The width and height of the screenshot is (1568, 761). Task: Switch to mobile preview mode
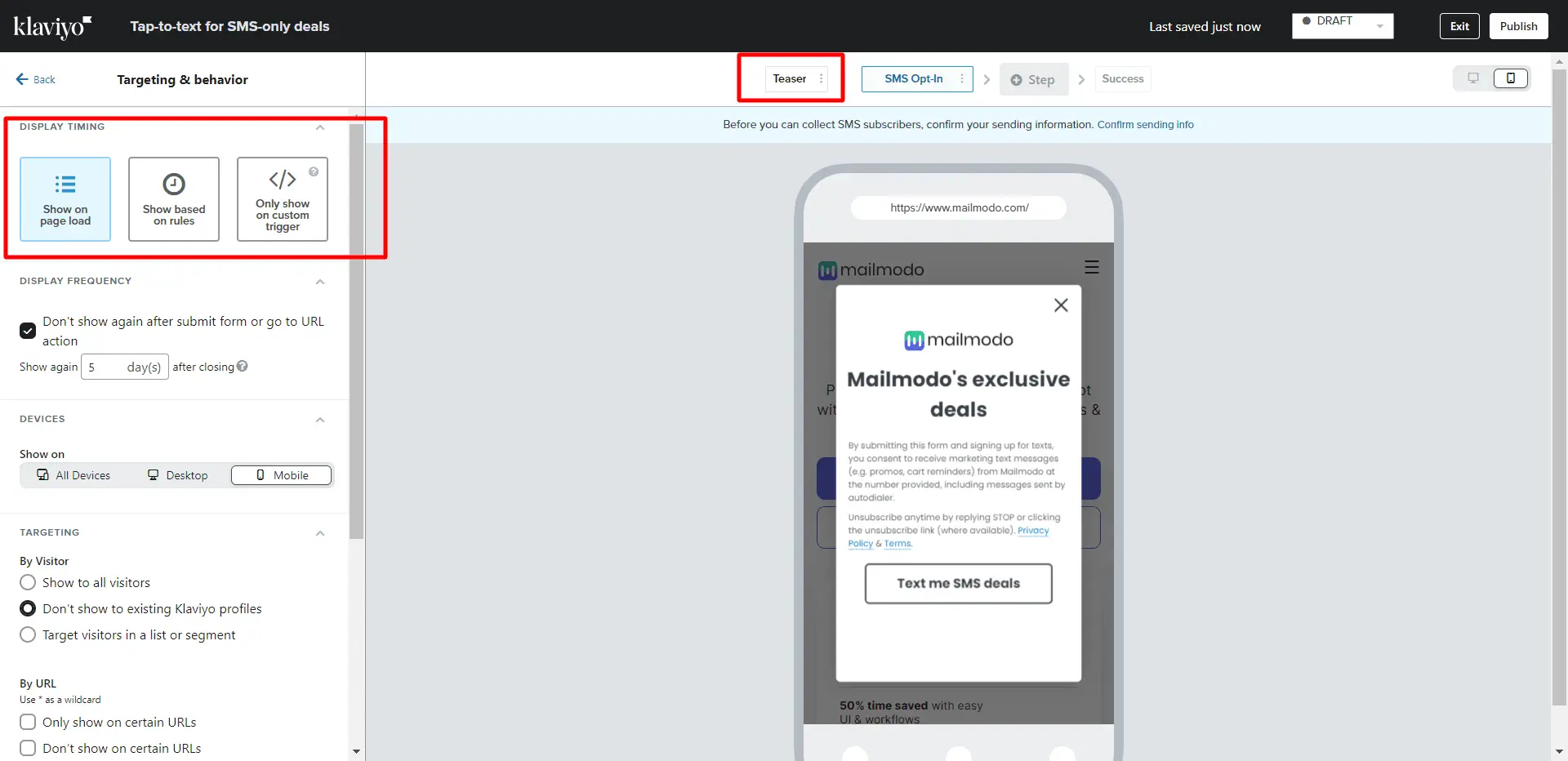(x=1511, y=78)
